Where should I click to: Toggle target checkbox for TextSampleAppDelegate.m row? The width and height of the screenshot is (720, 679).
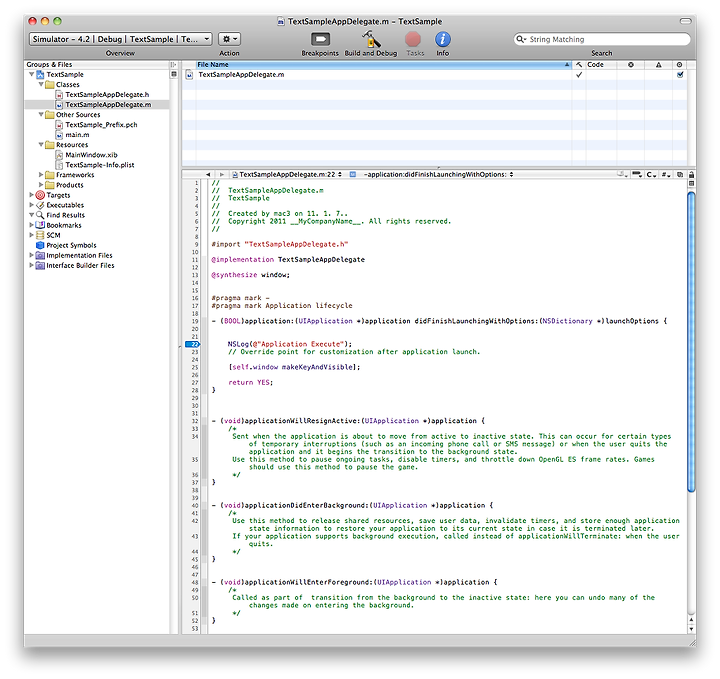pos(680,74)
